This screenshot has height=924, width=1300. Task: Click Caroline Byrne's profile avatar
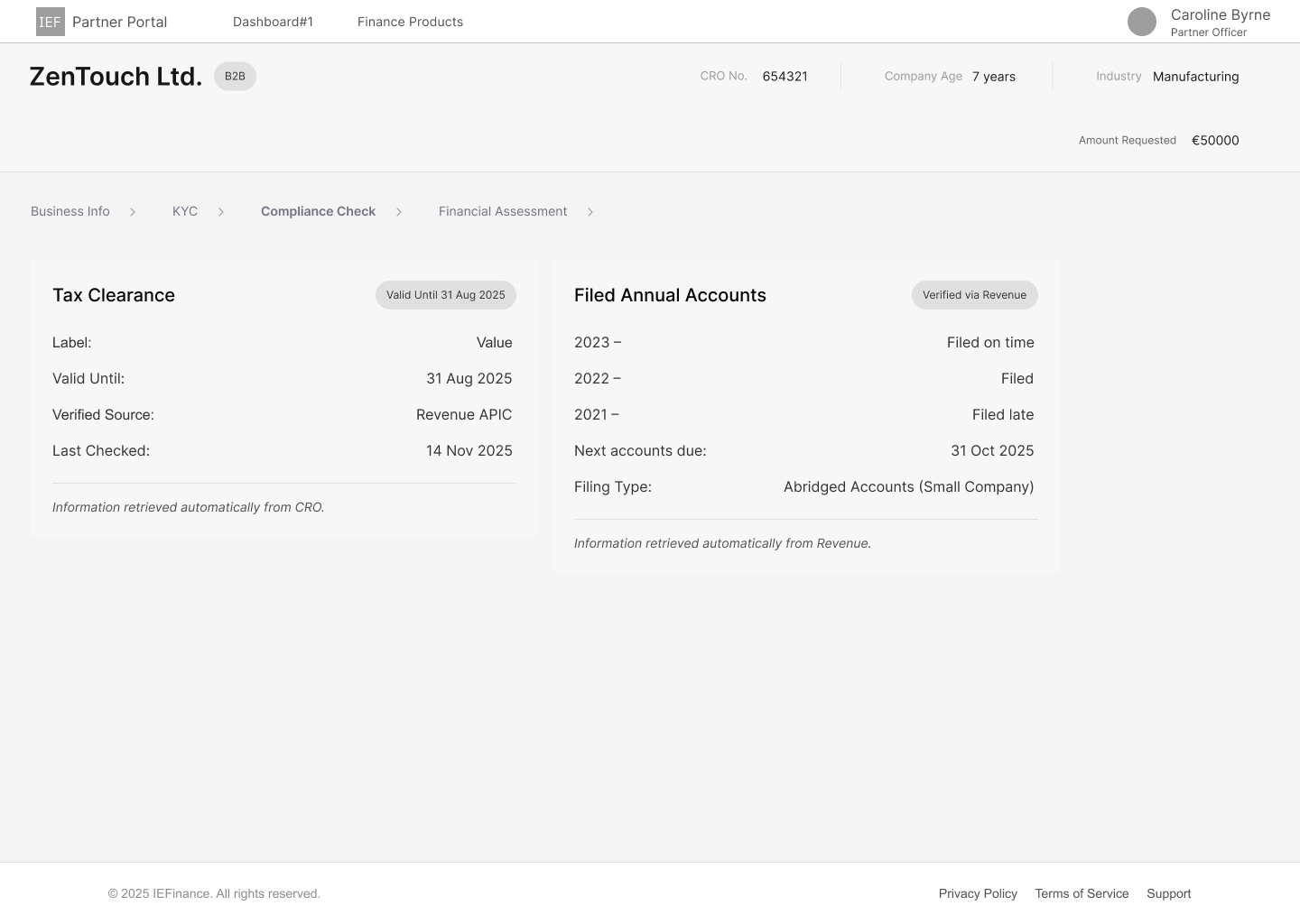click(1141, 22)
